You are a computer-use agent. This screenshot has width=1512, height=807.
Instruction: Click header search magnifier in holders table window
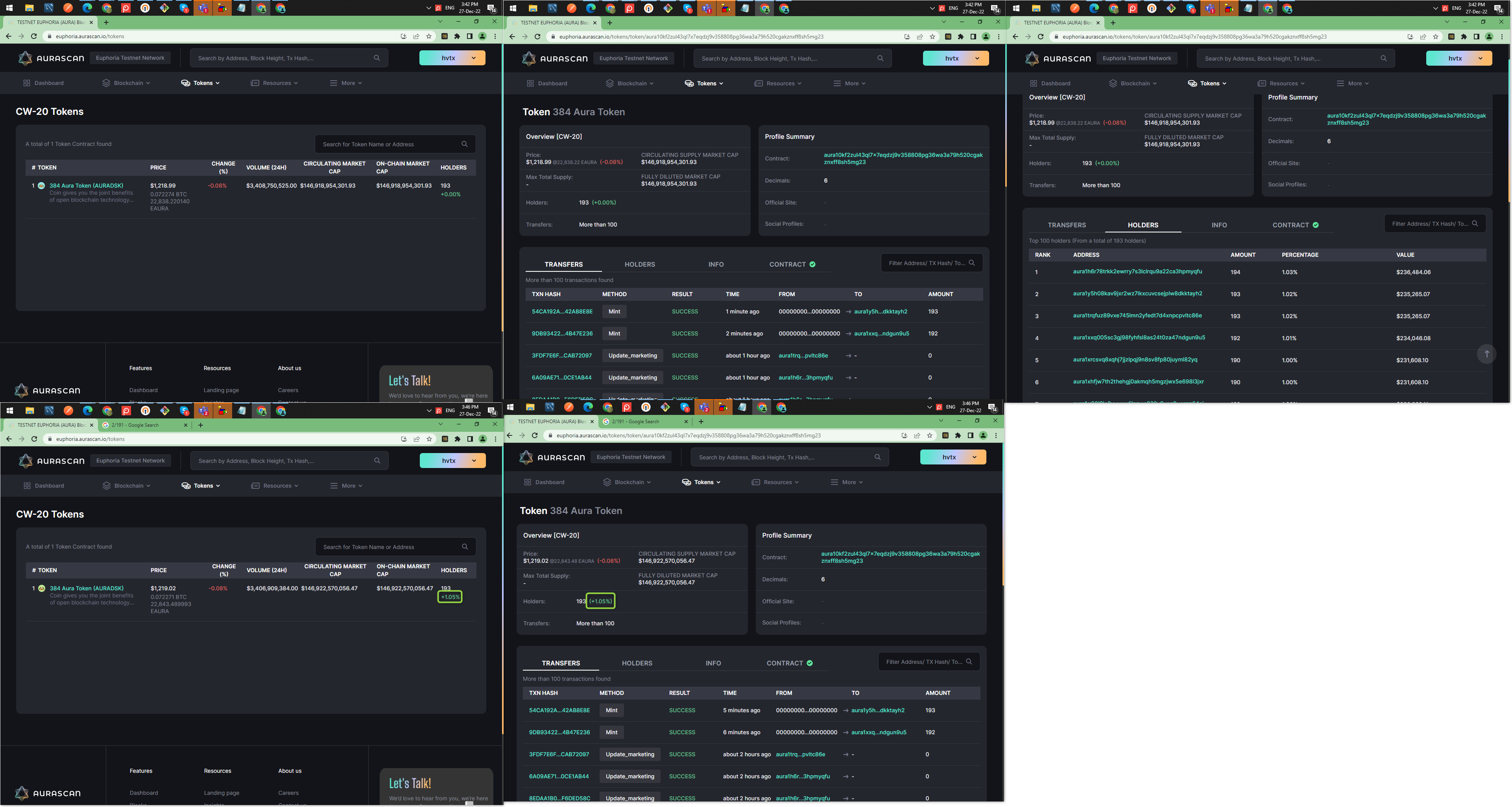1383,58
